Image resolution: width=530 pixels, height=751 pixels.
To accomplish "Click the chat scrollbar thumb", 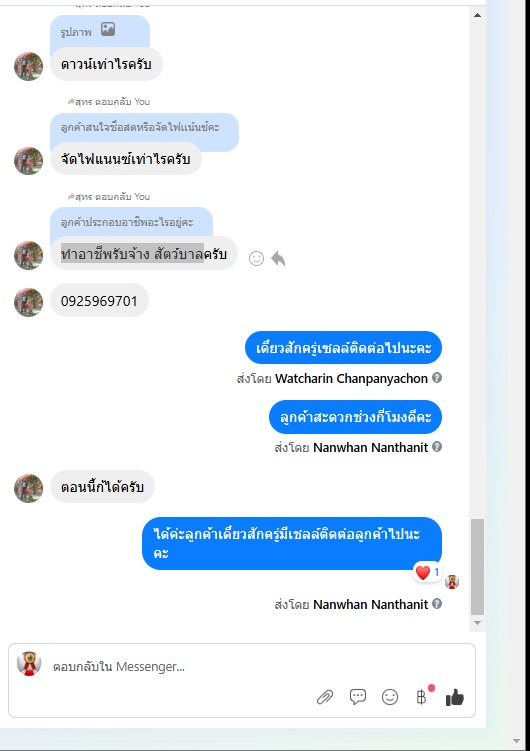I will 477,566.
